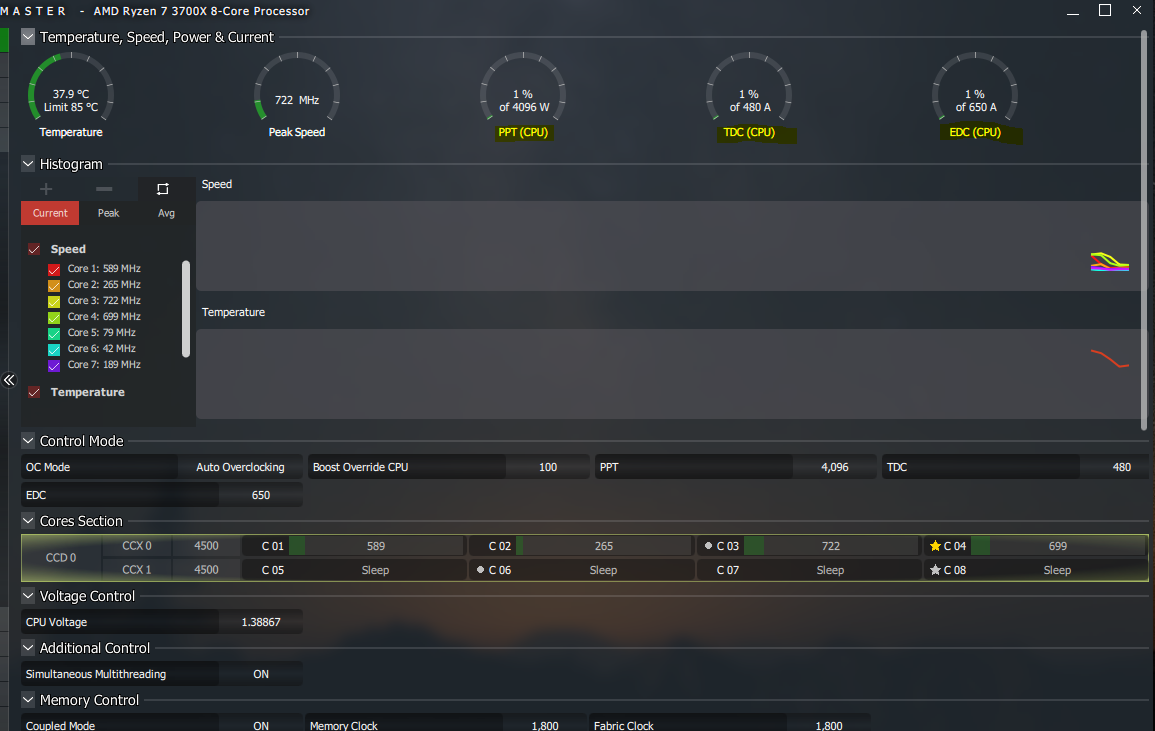The height and width of the screenshot is (731, 1155).
Task: Click the main window vertical scrollbar
Action: coord(1144,230)
